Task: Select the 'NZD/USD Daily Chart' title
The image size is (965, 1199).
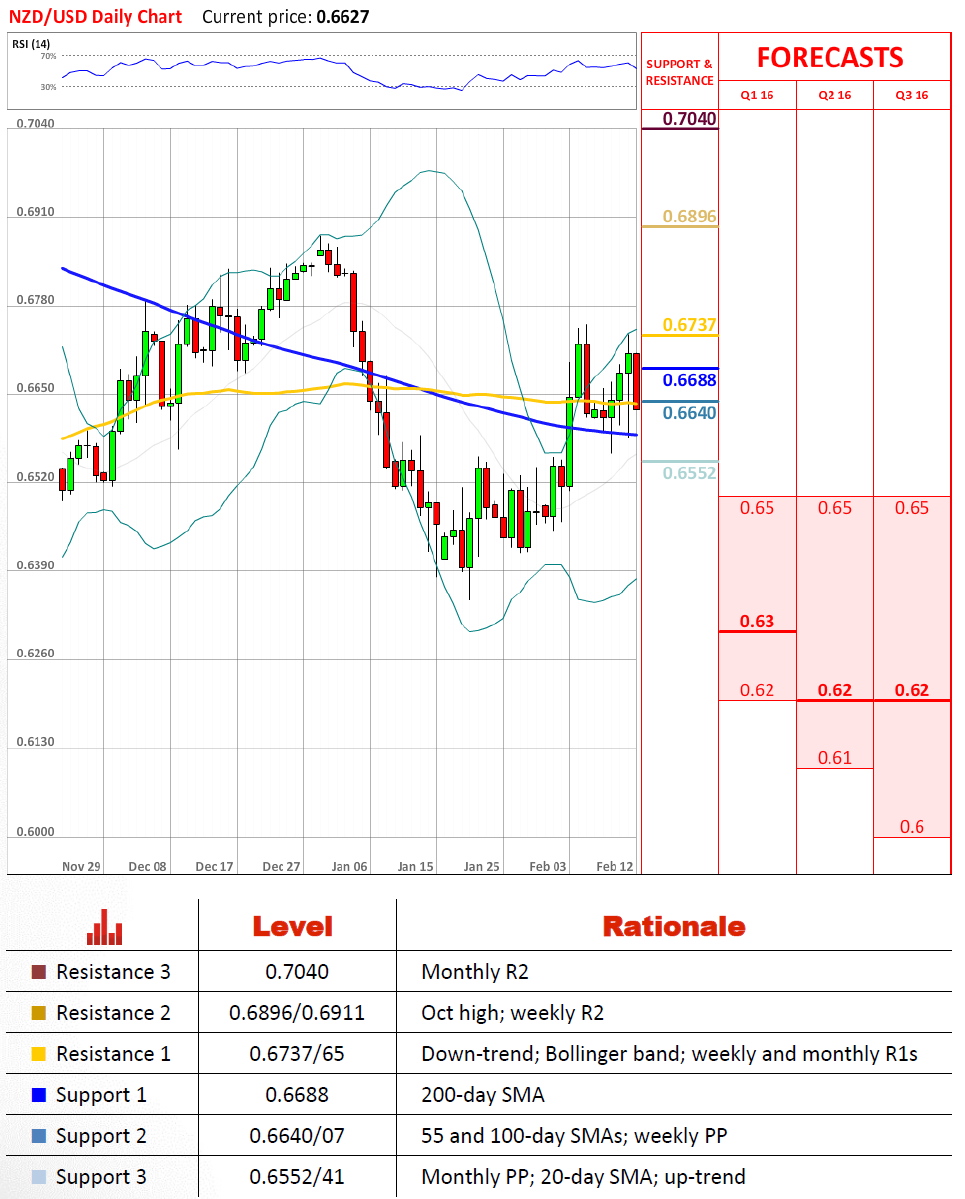Action: click(x=96, y=17)
